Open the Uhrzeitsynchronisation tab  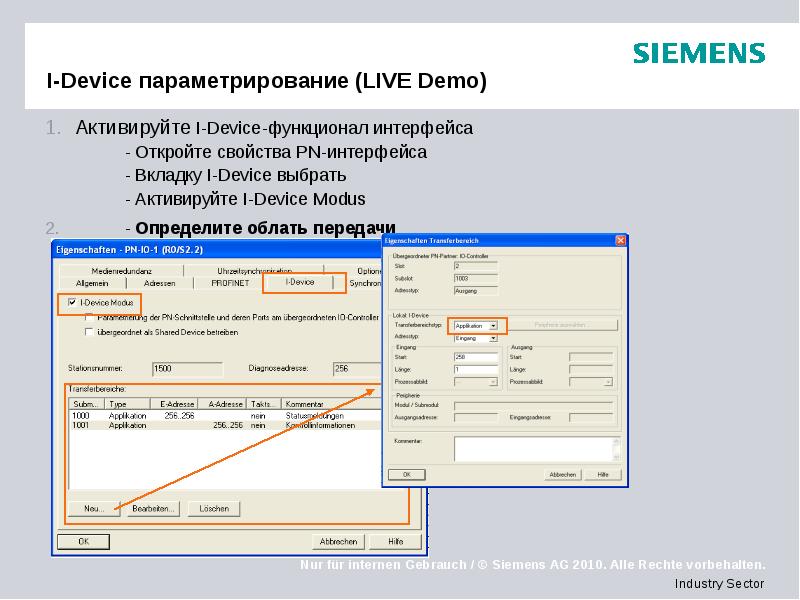pyautogui.click(x=255, y=269)
